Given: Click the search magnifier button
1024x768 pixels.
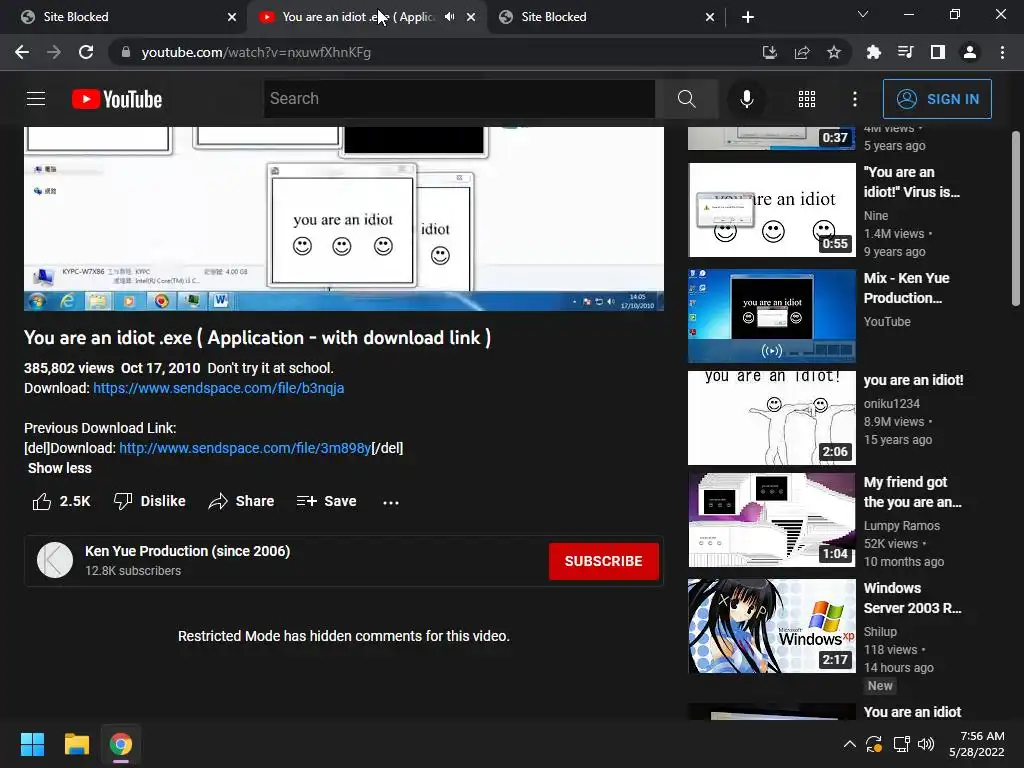Looking at the screenshot, I should tap(686, 99).
